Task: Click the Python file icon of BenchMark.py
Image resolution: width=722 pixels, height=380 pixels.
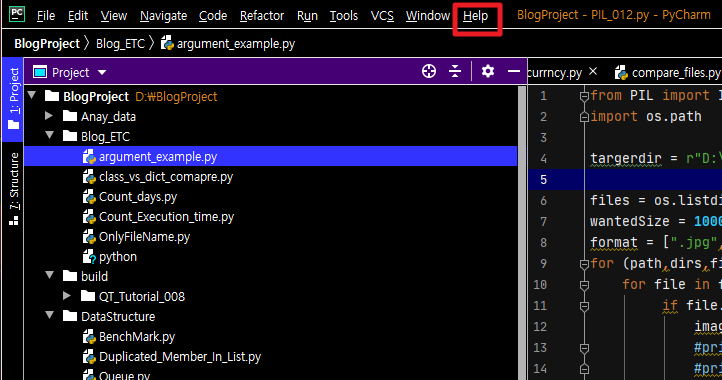Action: point(89,337)
